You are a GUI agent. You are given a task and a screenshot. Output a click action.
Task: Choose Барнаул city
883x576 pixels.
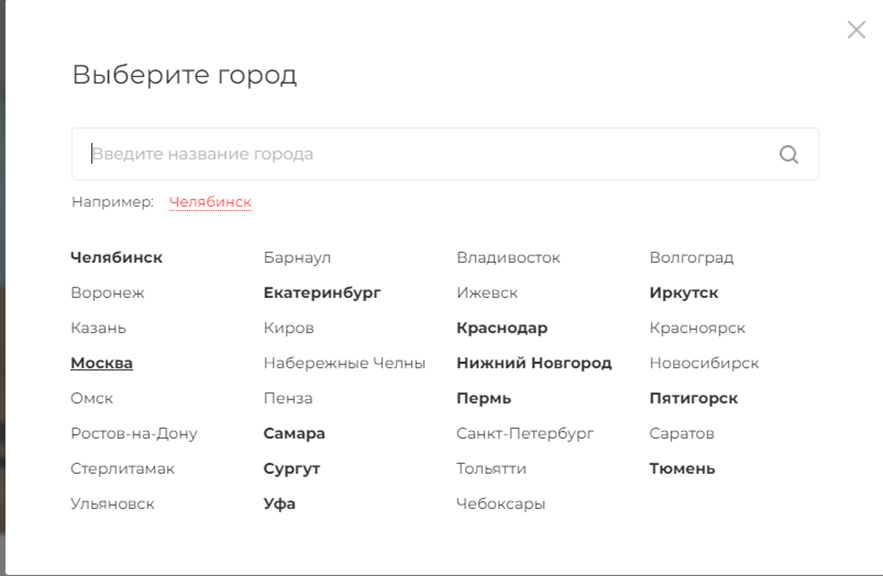(297, 258)
